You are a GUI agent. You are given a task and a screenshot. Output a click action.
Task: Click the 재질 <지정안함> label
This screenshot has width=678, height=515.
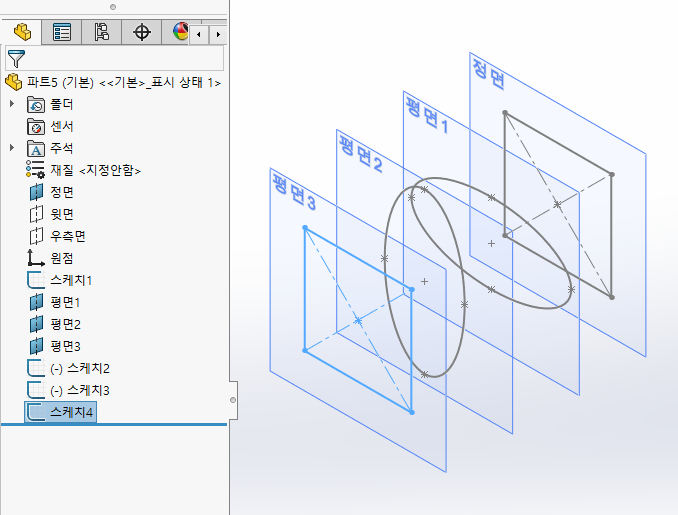point(96,170)
